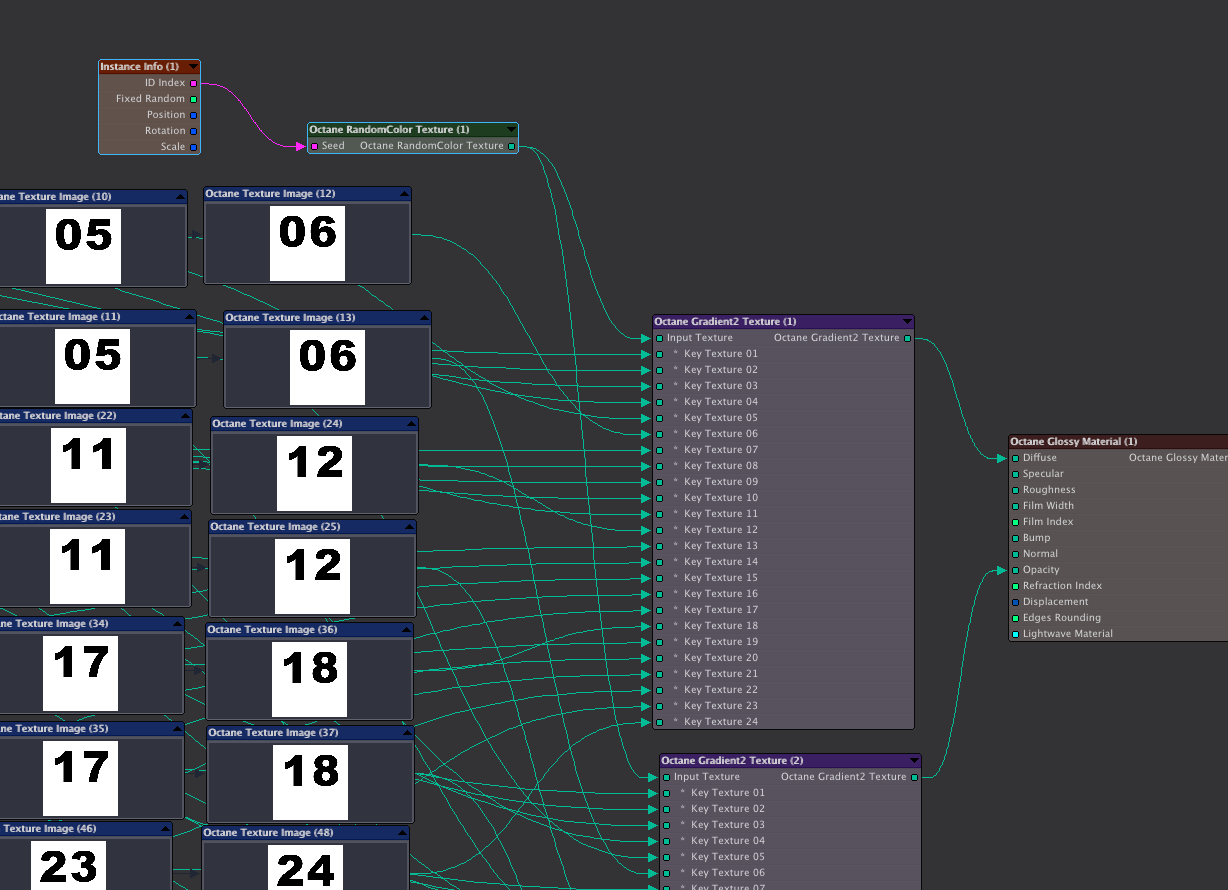Image resolution: width=1228 pixels, height=890 pixels.
Task: Select the 18 thumbnail in Texture Image (37)
Action: 310,782
